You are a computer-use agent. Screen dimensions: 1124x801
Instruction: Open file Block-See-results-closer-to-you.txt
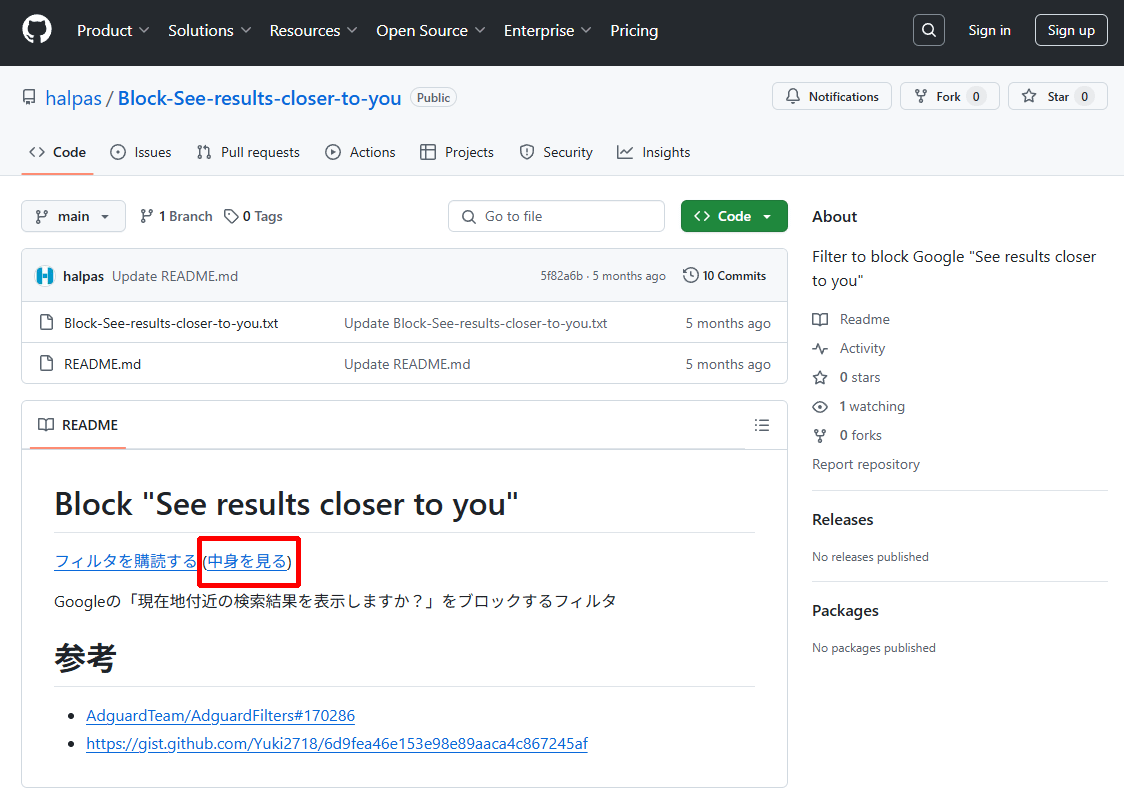pyautogui.click(x=171, y=323)
